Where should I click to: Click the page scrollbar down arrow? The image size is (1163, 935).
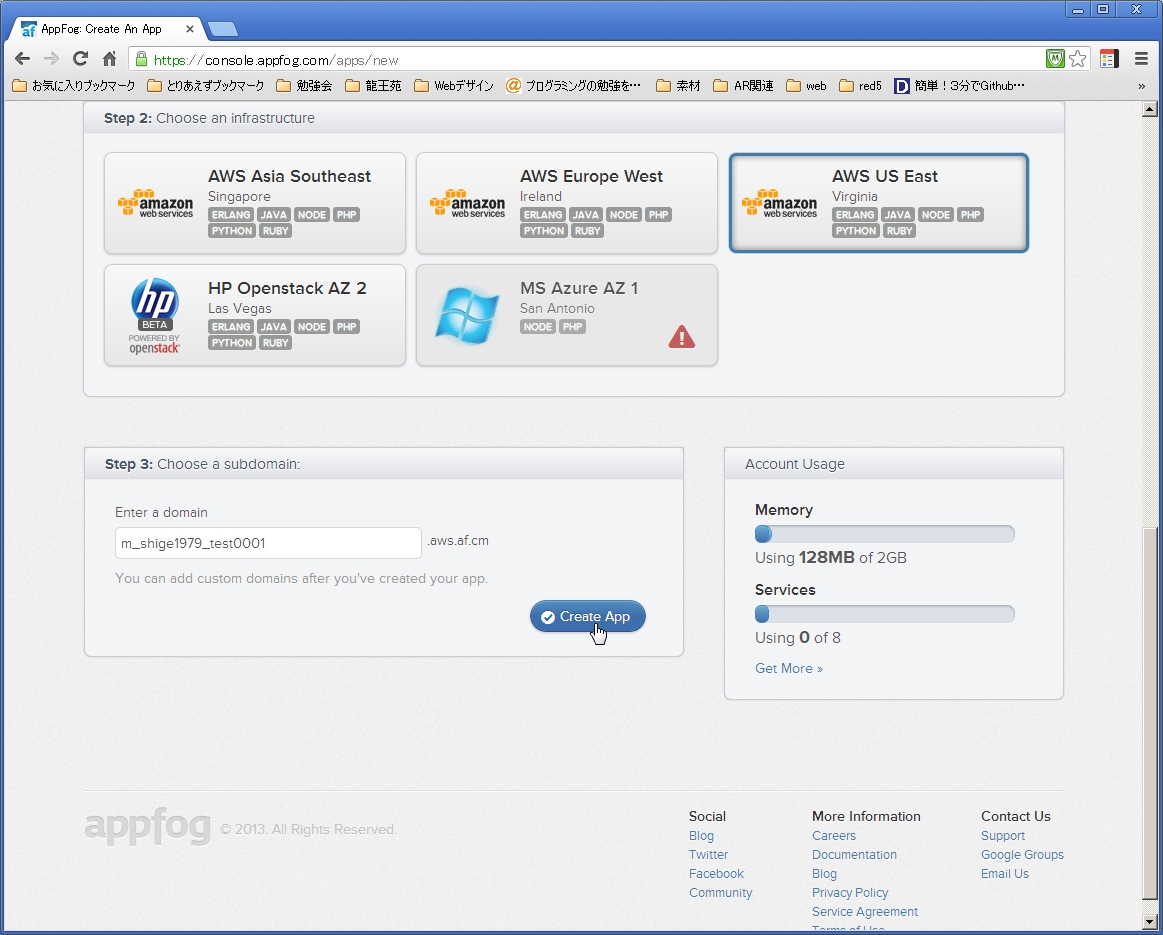pyautogui.click(x=1150, y=922)
